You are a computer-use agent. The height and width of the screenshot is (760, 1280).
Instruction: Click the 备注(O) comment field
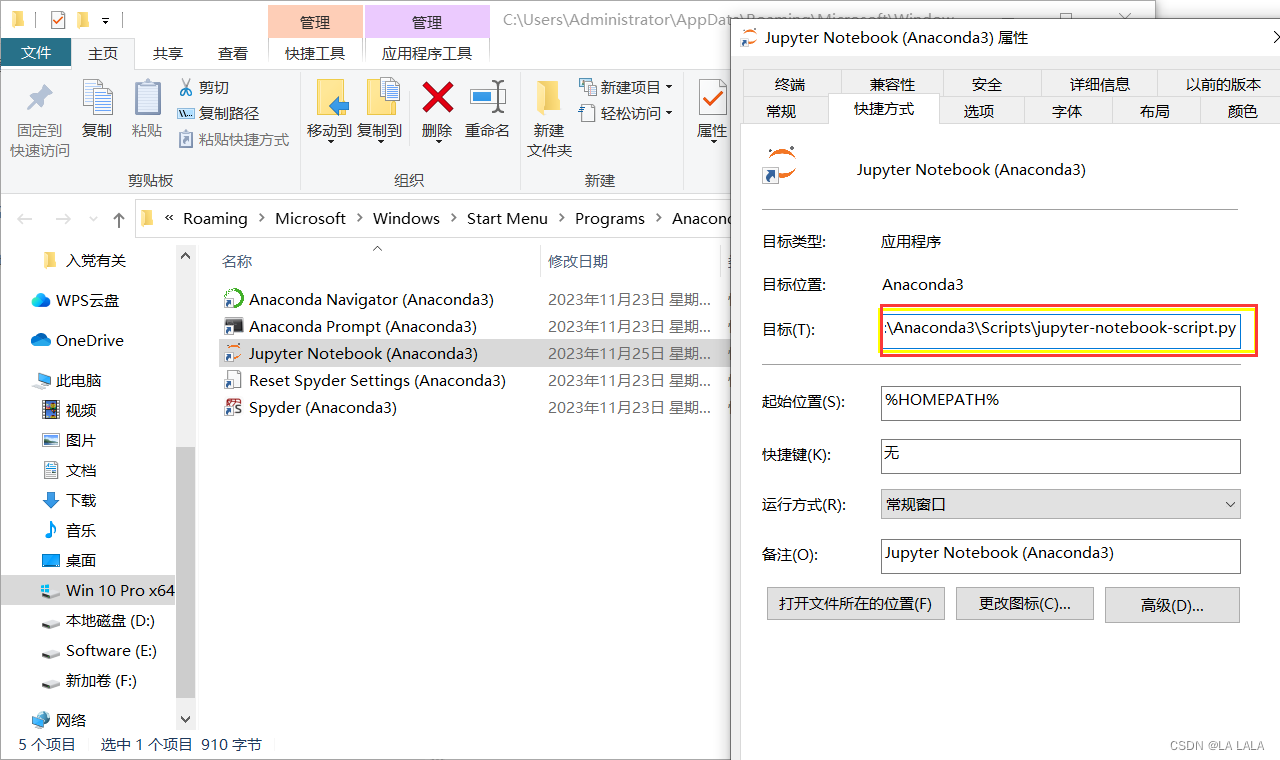[x=1060, y=556]
